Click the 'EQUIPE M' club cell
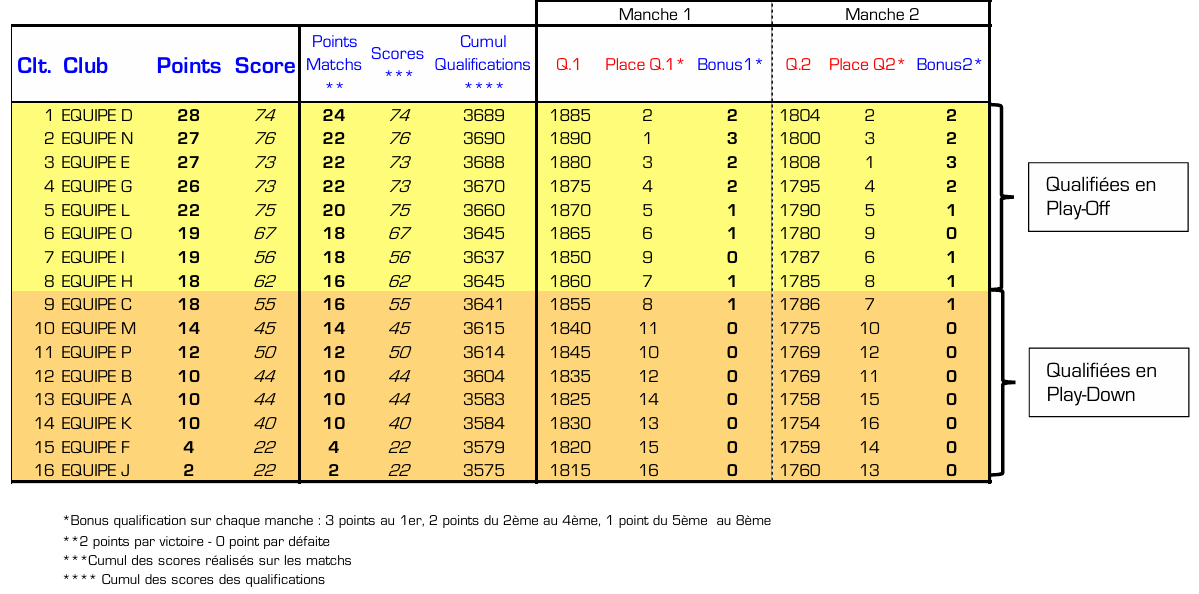This screenshot has width=1199, height=594. pyautogui.click(x=99, y=329)
